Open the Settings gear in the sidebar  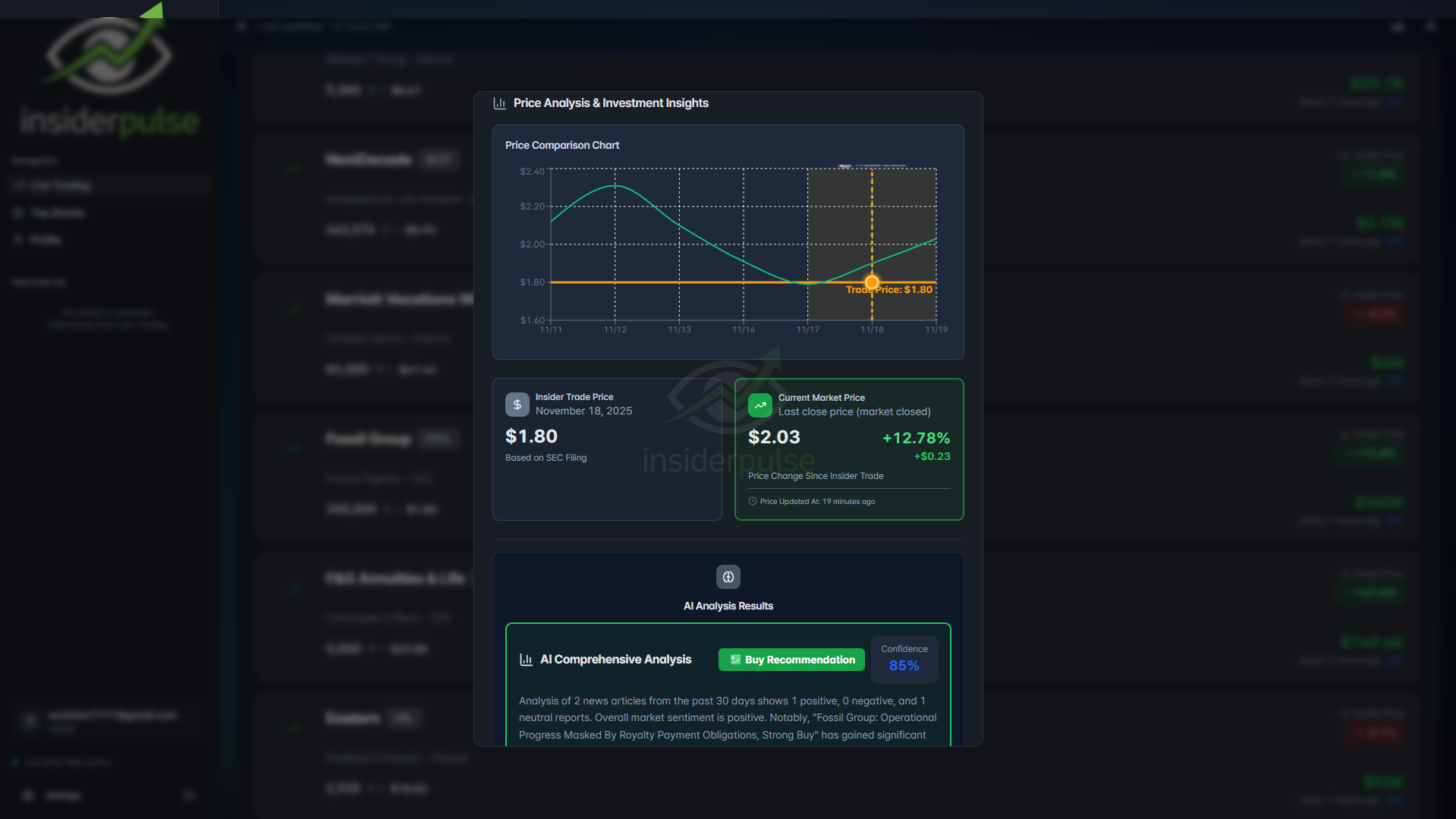pos(28,795)
